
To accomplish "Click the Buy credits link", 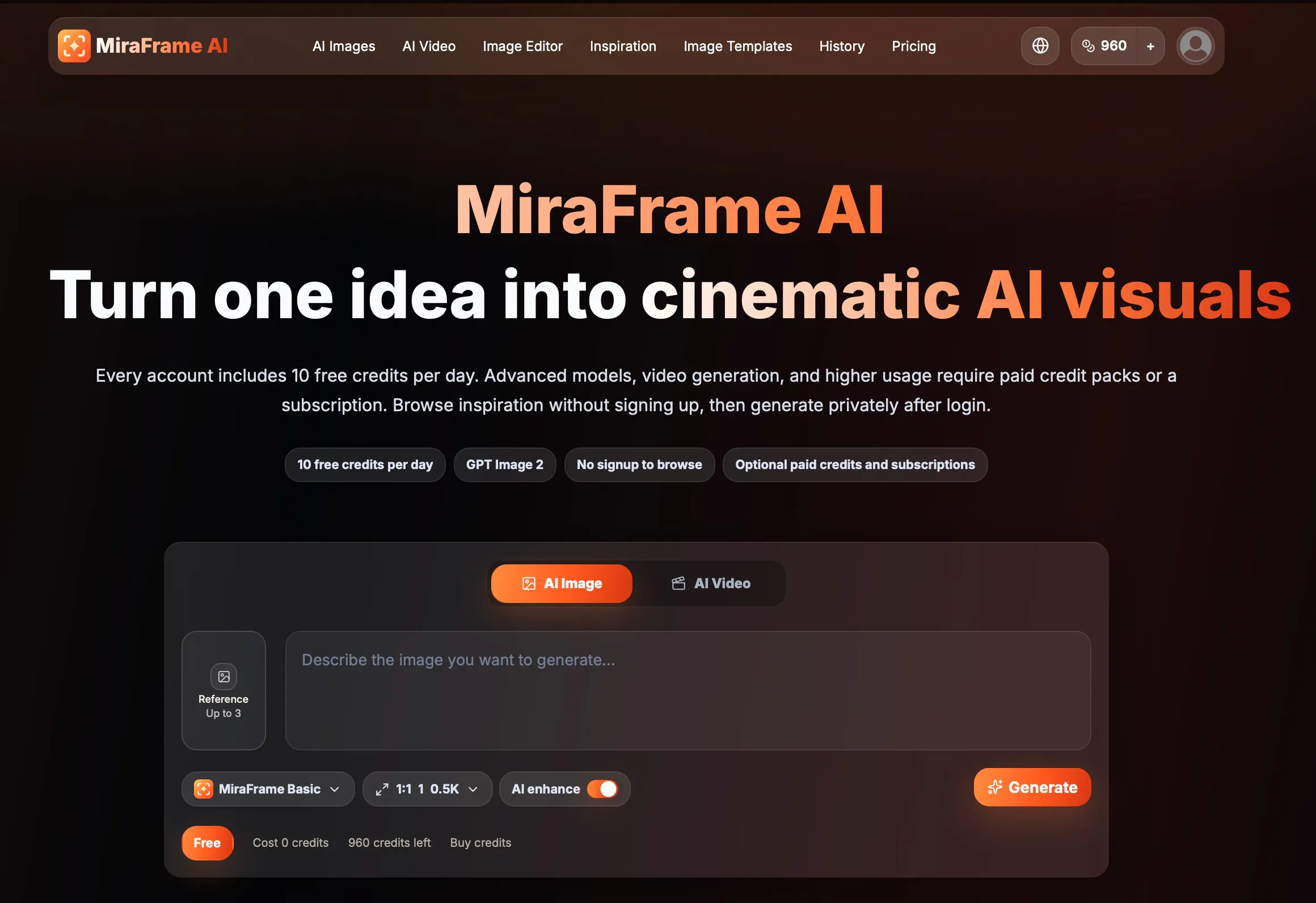I will coord(480,843).
